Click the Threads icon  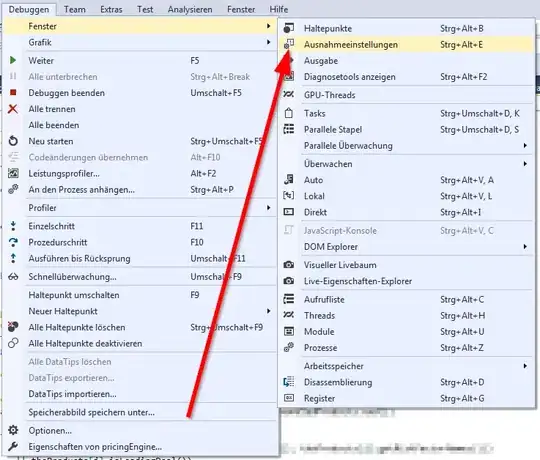click(x=289, y=315)
